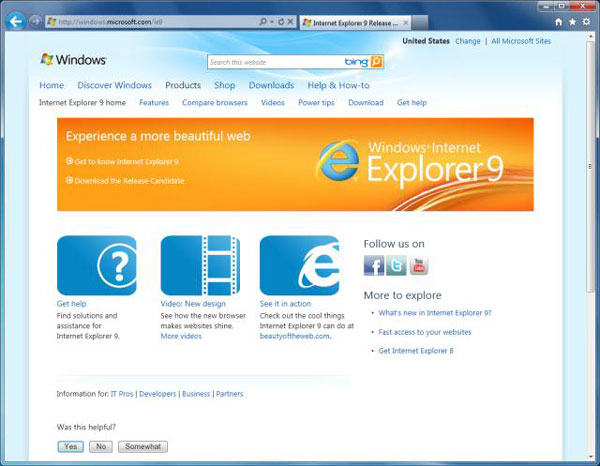Open the Videos sub-navigation link

(273, 103)
